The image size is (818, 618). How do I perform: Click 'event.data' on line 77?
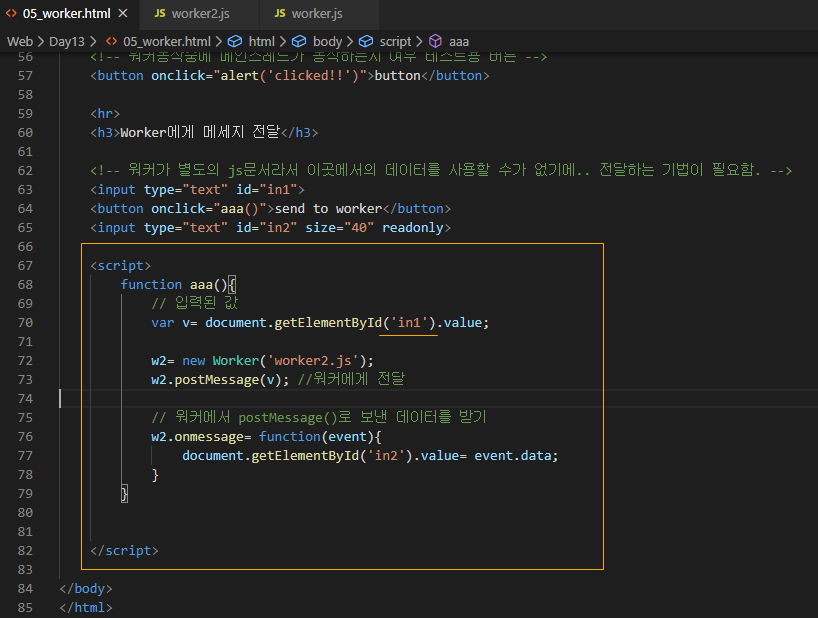512,456
